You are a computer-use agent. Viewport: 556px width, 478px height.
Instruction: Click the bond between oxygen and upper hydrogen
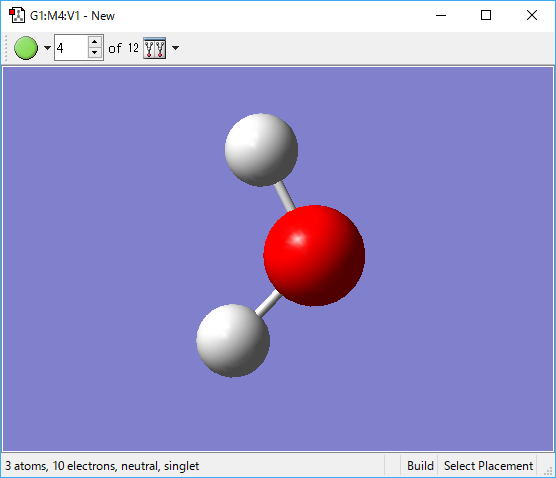(285, 195)
